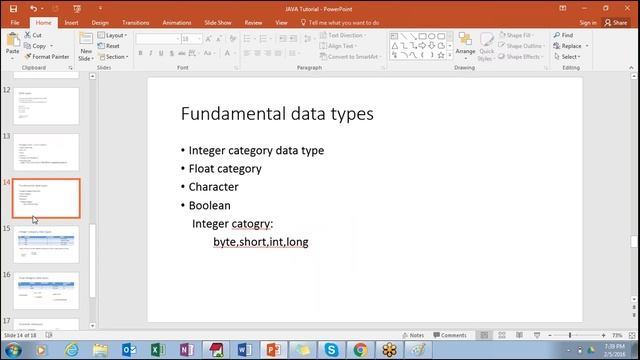Collapse the ribbon with the chevron arrow

click(x=631, y=68)
